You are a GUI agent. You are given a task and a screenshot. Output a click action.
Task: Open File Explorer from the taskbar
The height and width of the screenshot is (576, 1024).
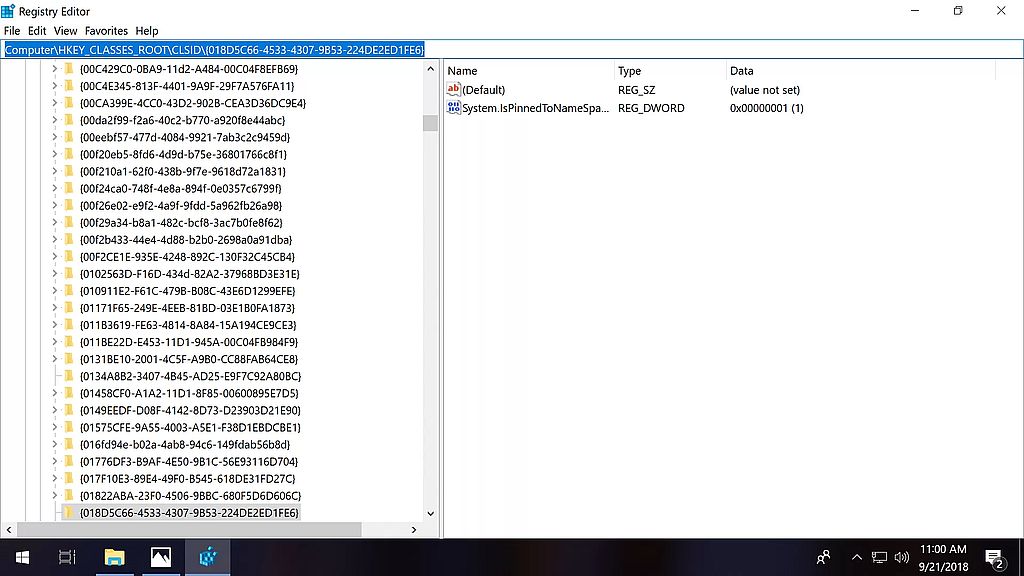tap(114, 557)
